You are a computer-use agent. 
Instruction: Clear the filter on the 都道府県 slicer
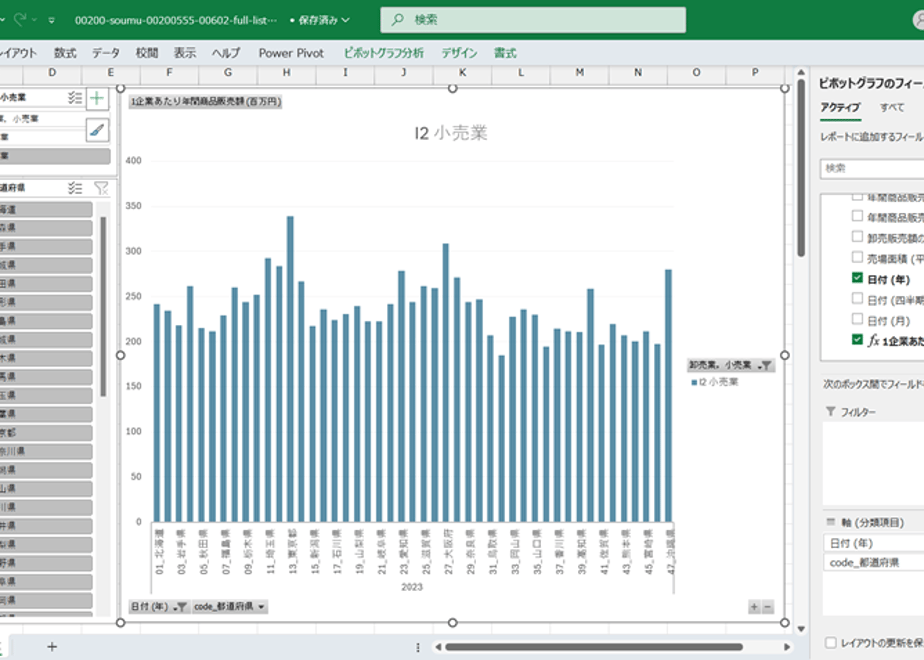tap(101, 188)
